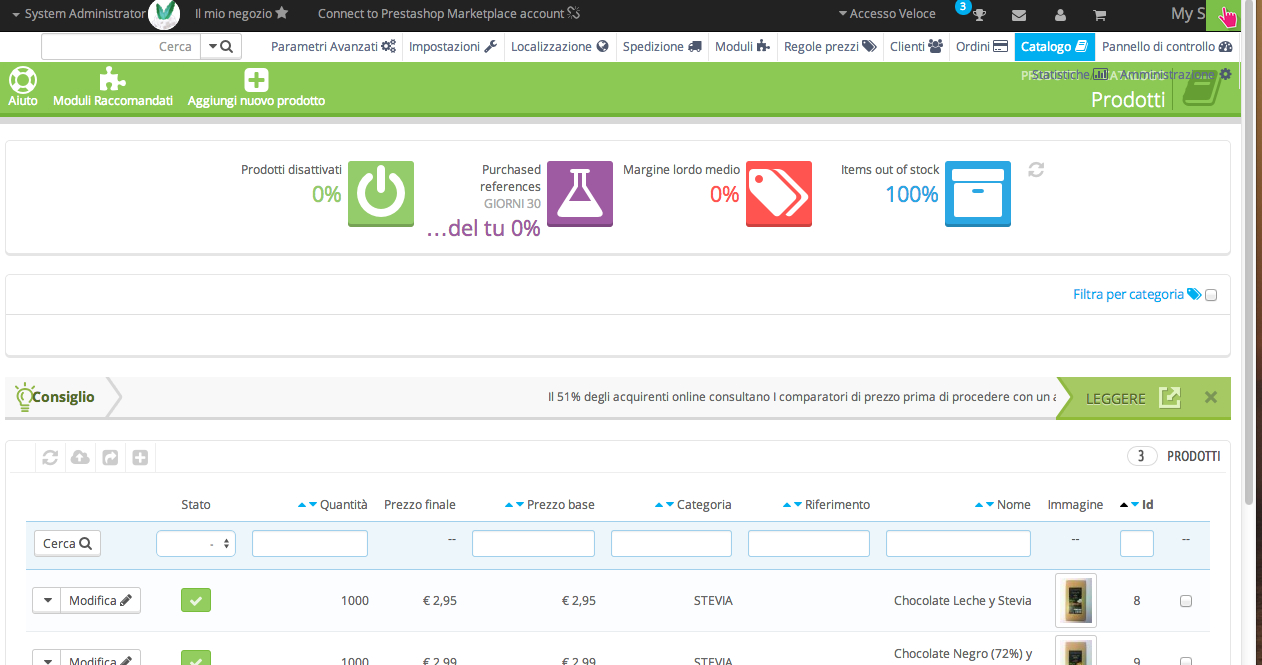The width and height of the screenshot is (1262, 665).
Task: Sort Id column ascending
Action: click(x=1124, y=505)
